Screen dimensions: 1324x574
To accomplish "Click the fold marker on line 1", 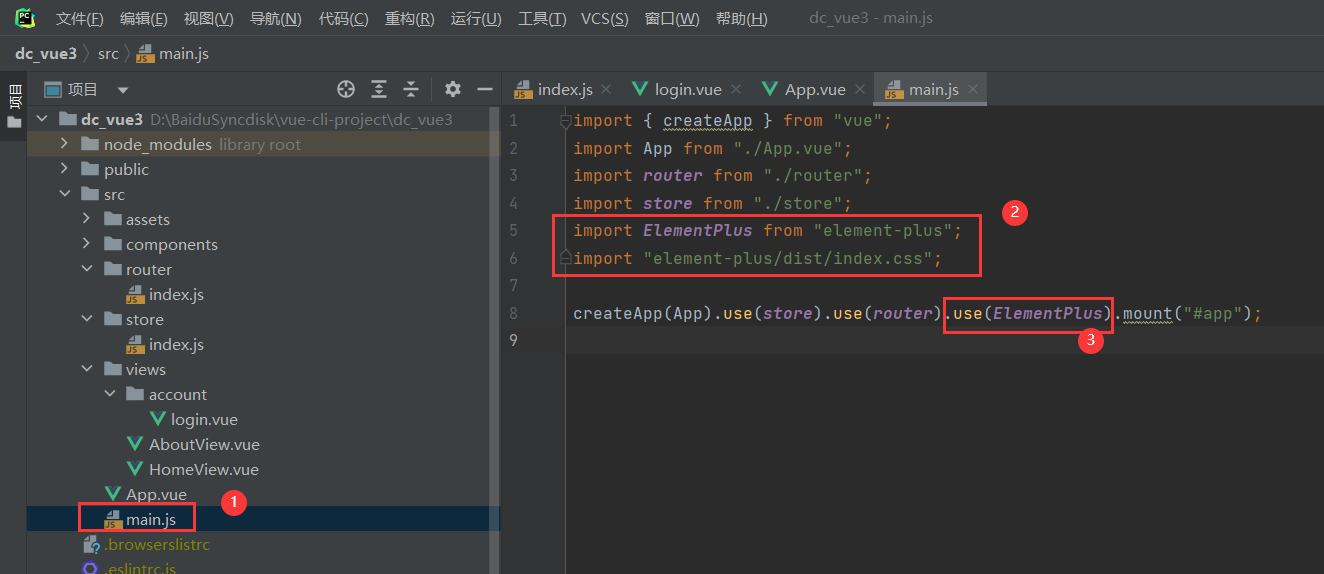I will tap(566, 121).
